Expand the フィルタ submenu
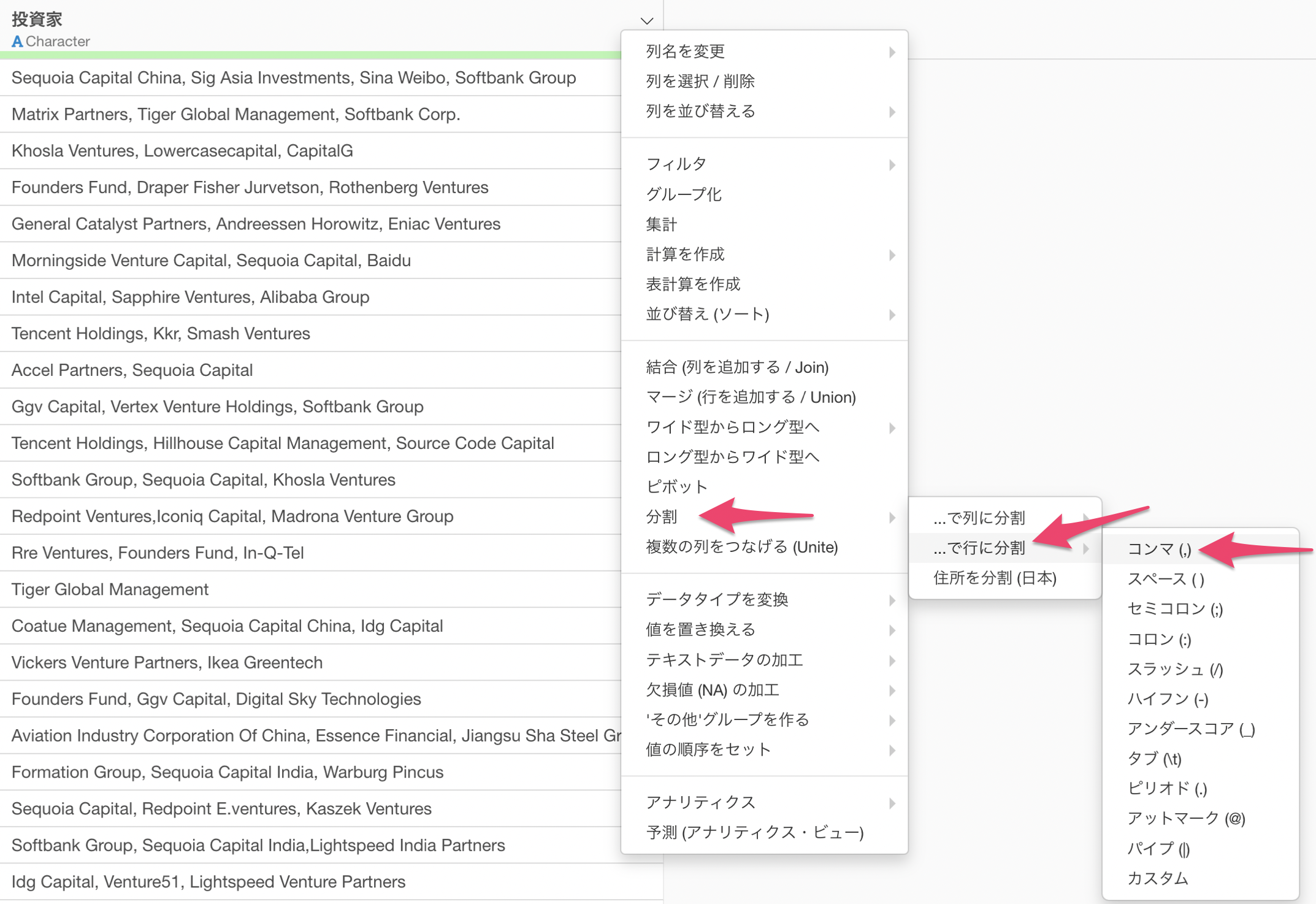 [764, 164]
